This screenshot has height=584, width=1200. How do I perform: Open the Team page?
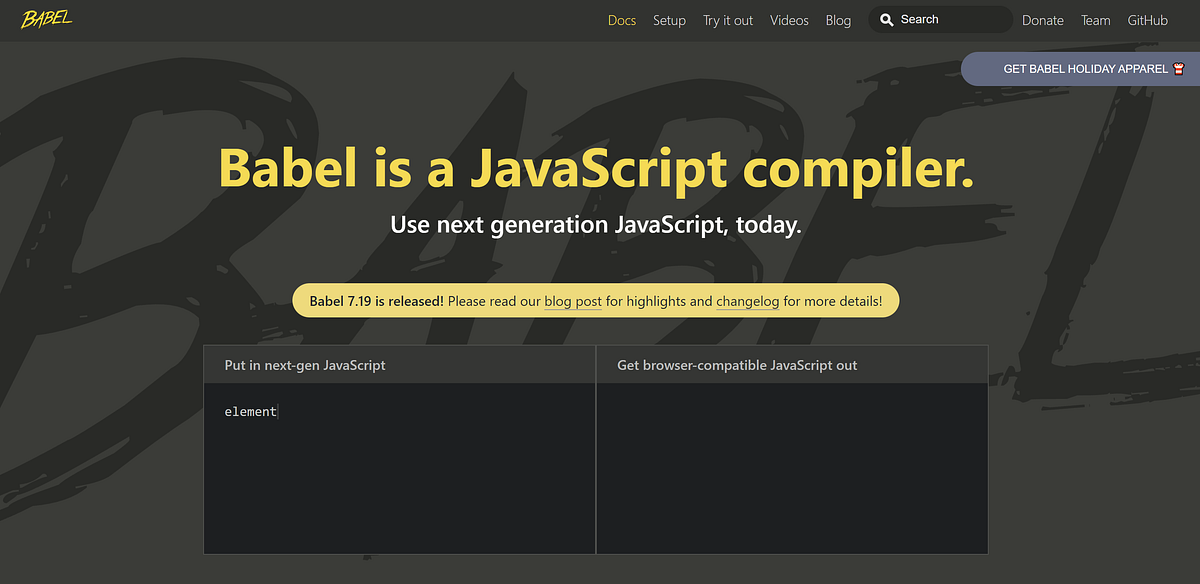1095,20
